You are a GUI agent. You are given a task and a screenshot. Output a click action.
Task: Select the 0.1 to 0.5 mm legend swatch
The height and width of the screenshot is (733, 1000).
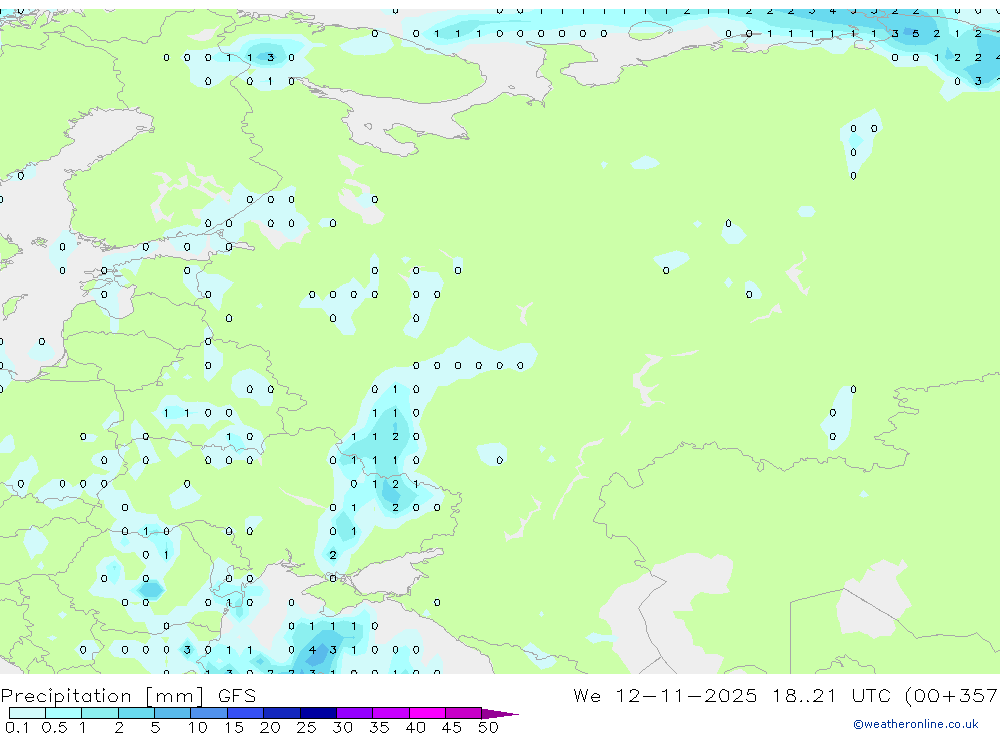coord(27,713)
